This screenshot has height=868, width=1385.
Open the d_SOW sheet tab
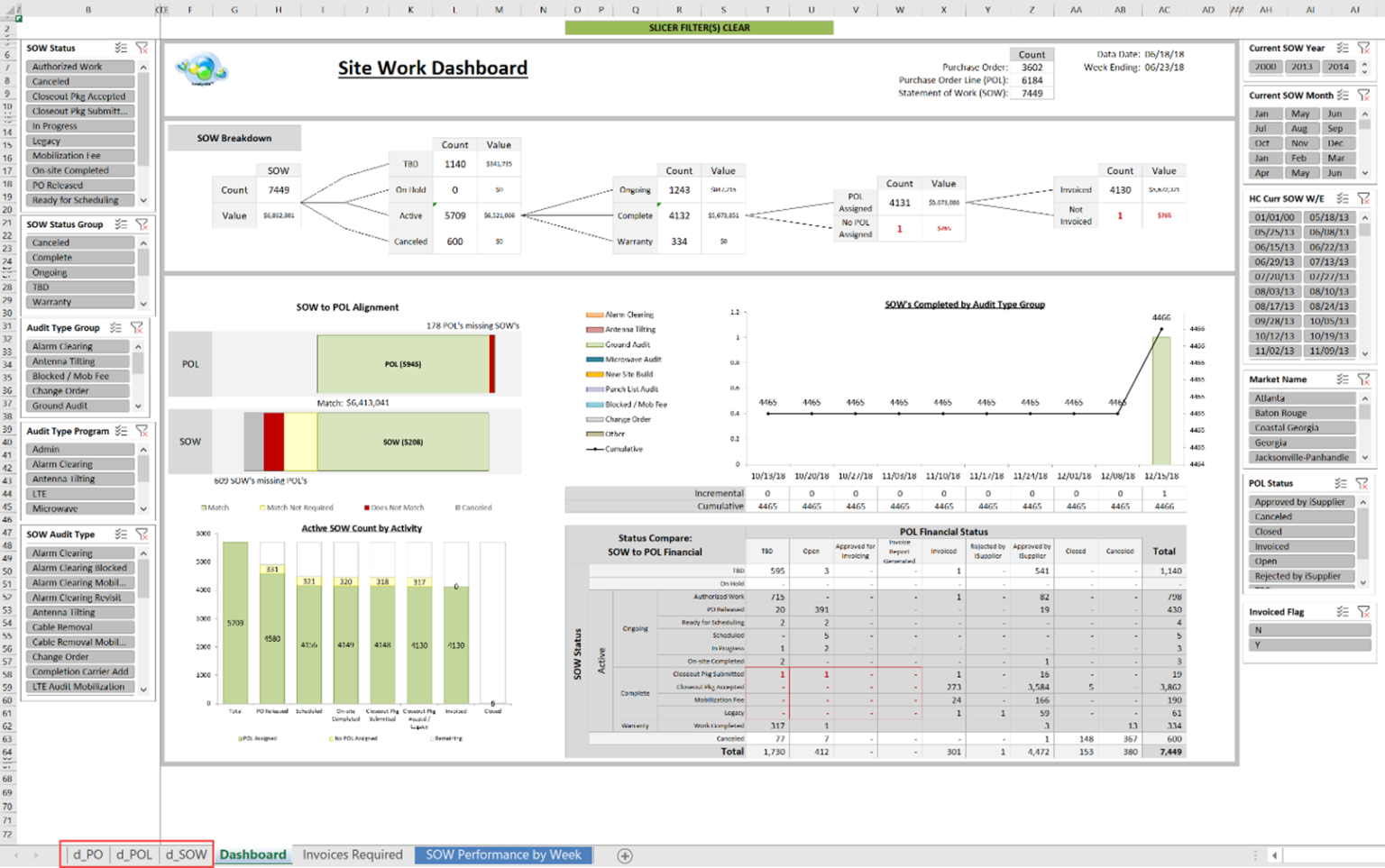point(186,854)
